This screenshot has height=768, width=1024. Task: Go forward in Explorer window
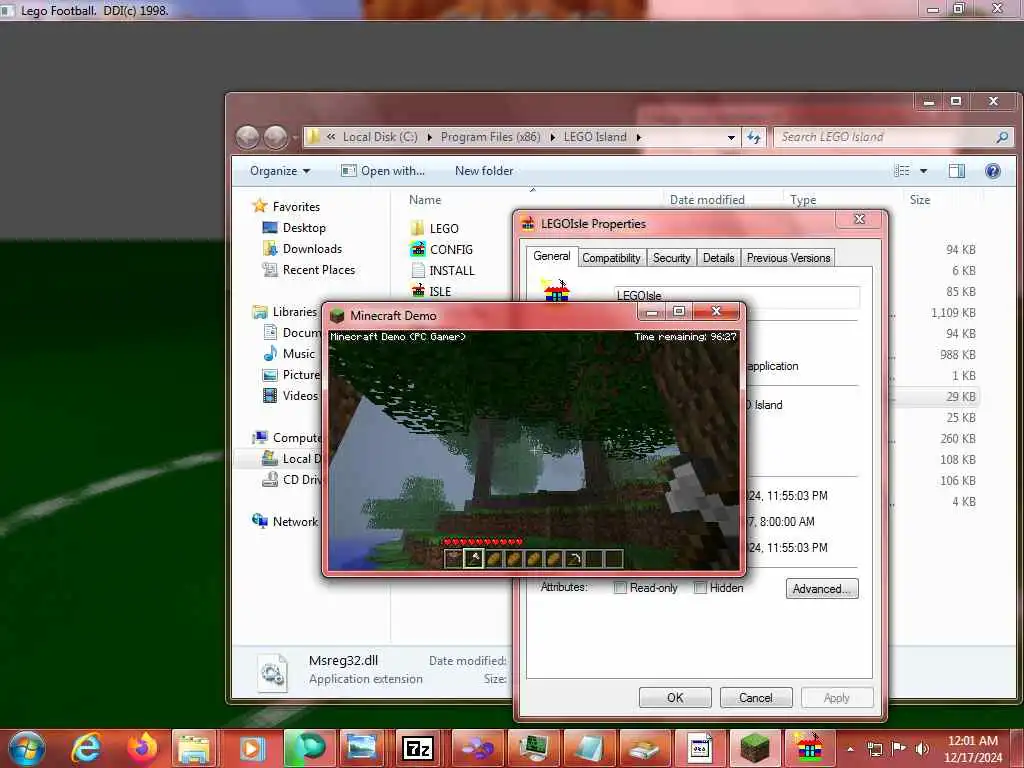[x=275, y=137]
